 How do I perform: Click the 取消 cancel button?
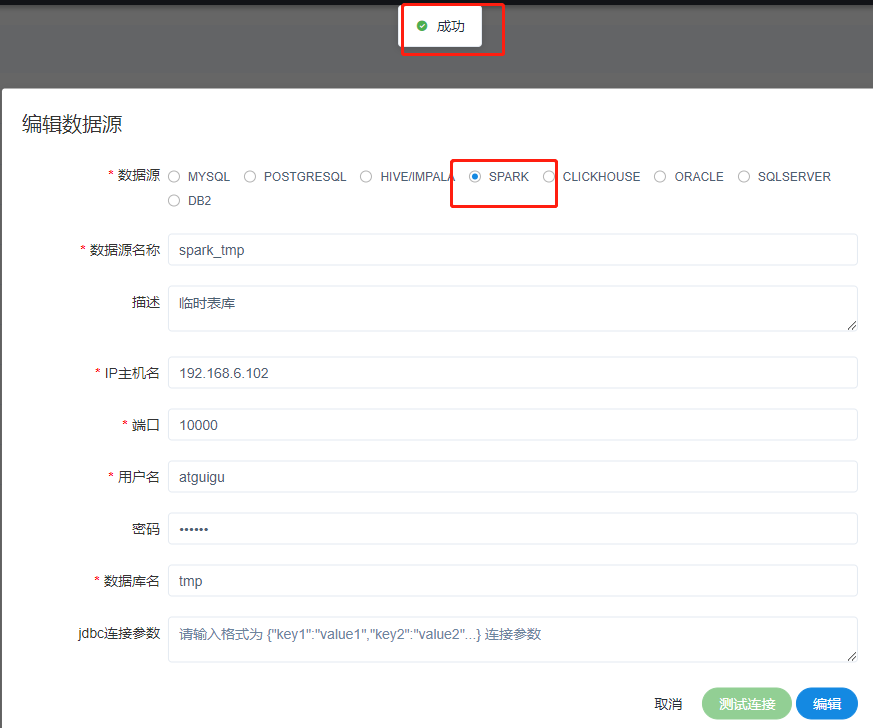(x=668, y=704)
